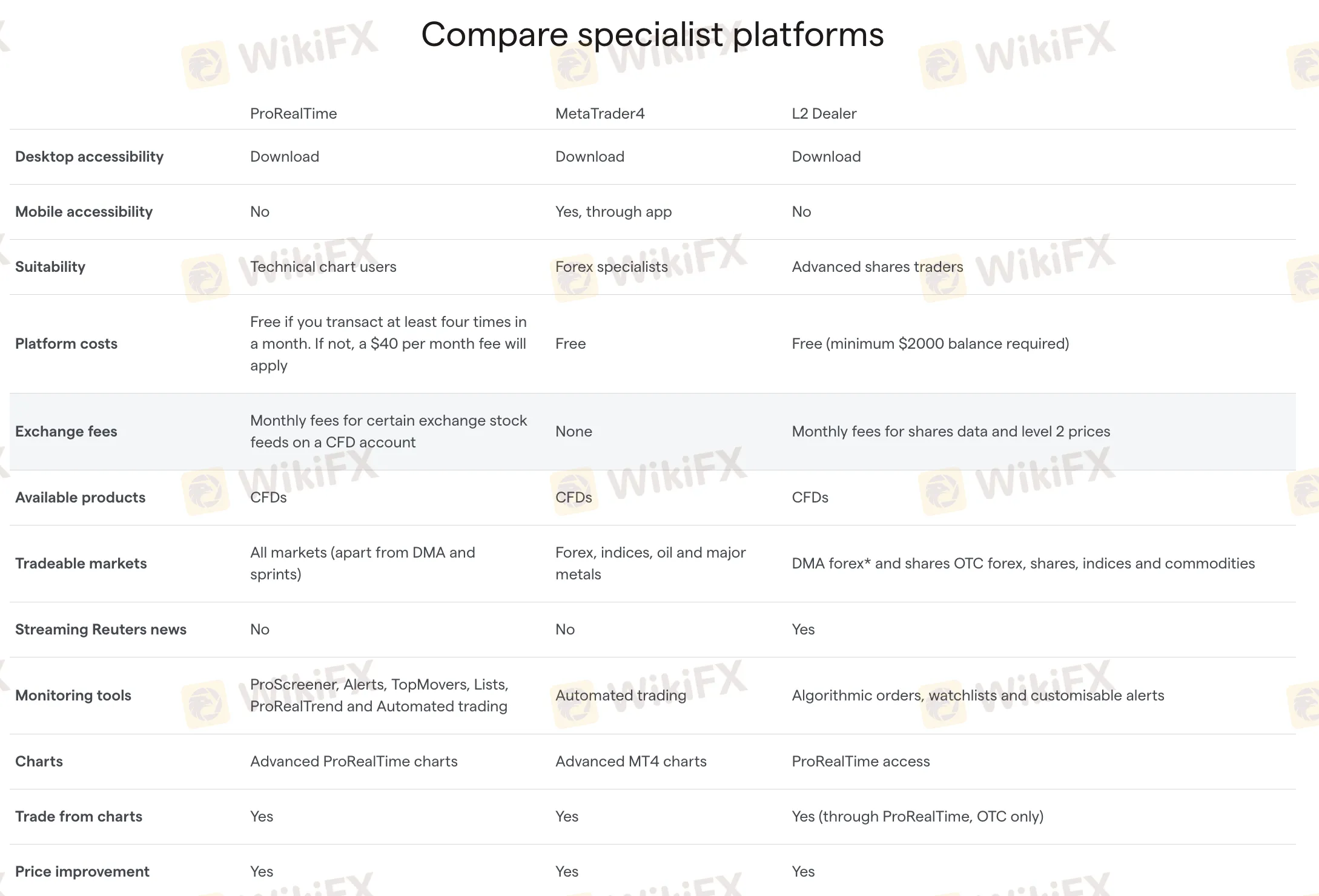Viewport: 1319px width, 896px height.
Task: Click the 'Compare specialist platforms' heading
Action: click(652, 35)
